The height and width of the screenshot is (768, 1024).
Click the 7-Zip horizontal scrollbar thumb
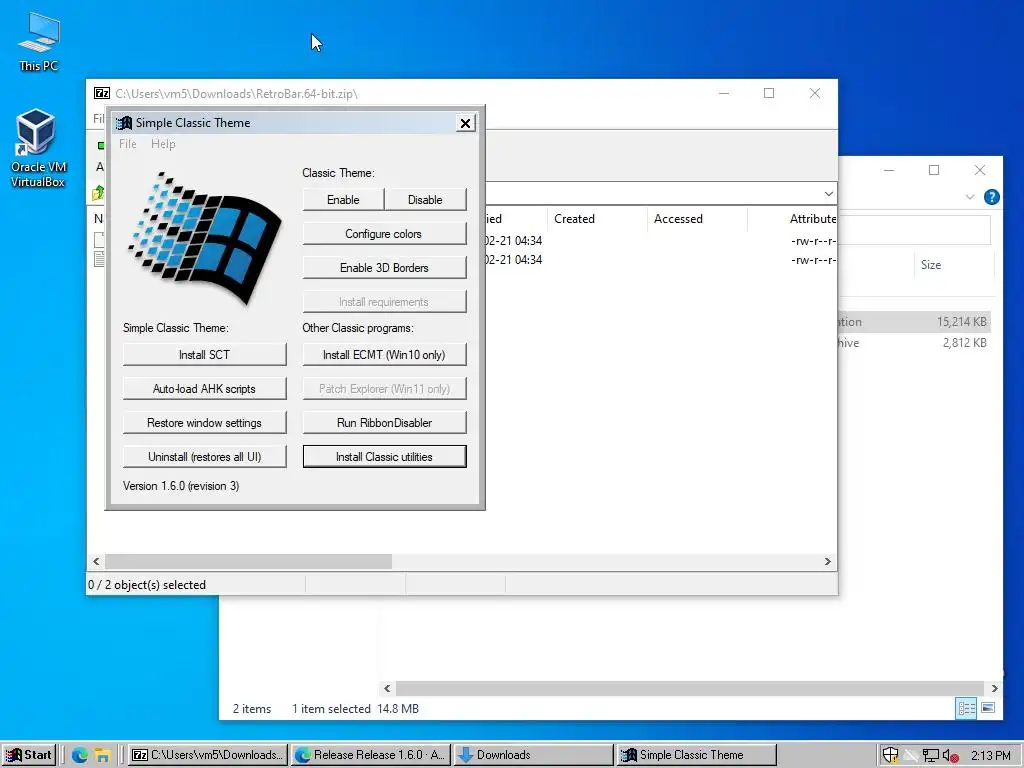[248, 562]
